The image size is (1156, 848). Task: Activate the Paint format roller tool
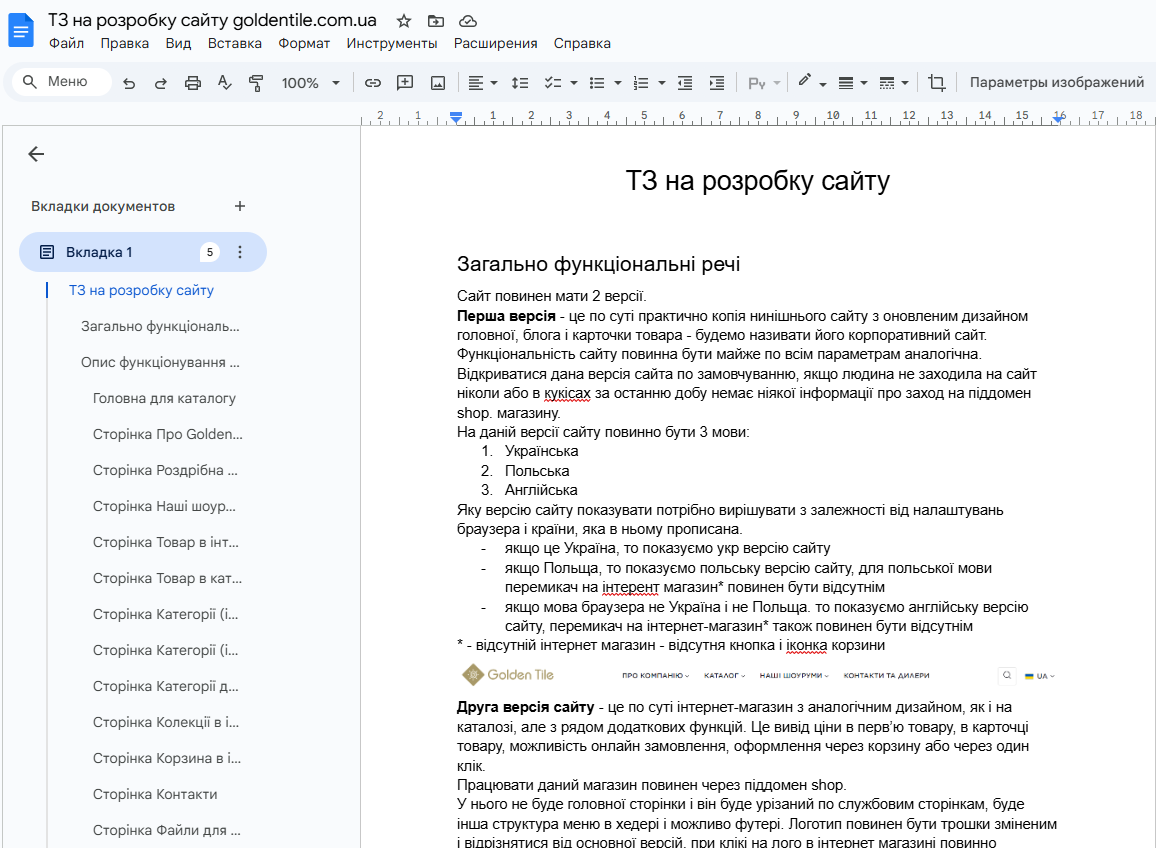pos(256,83)
